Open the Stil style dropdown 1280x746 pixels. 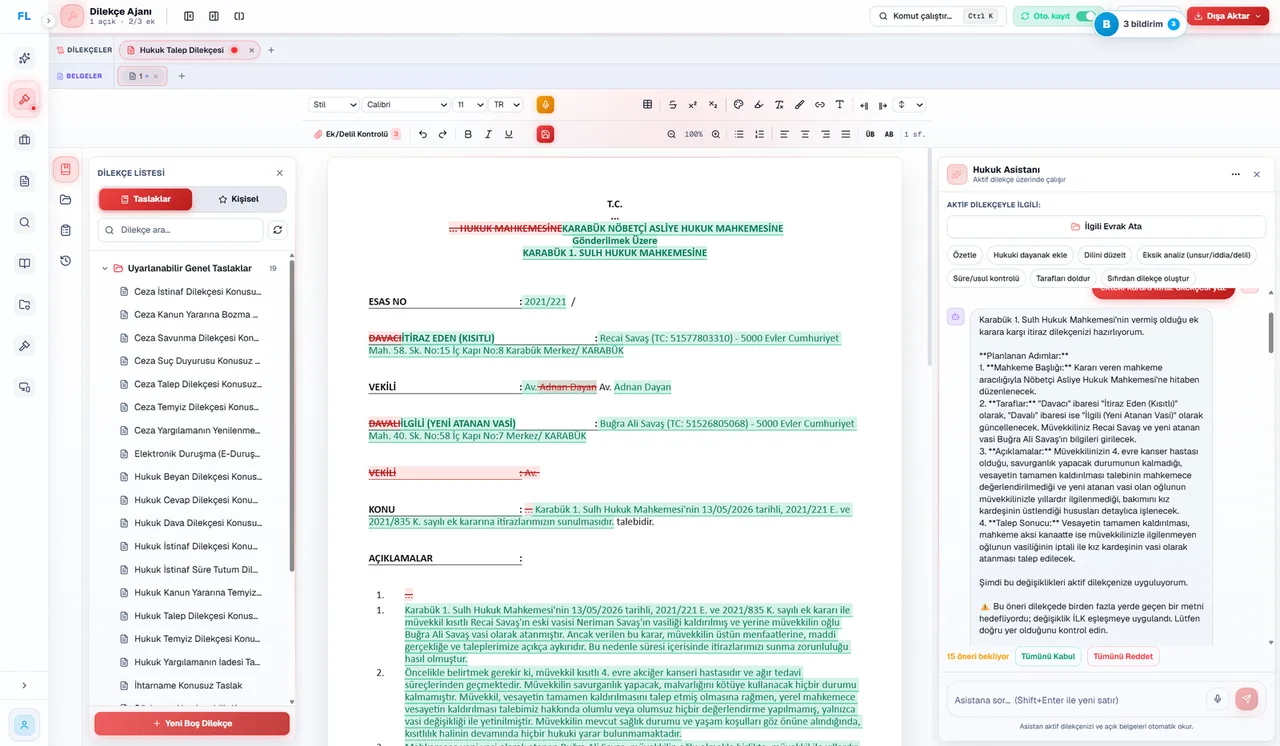tap(334, 105)
